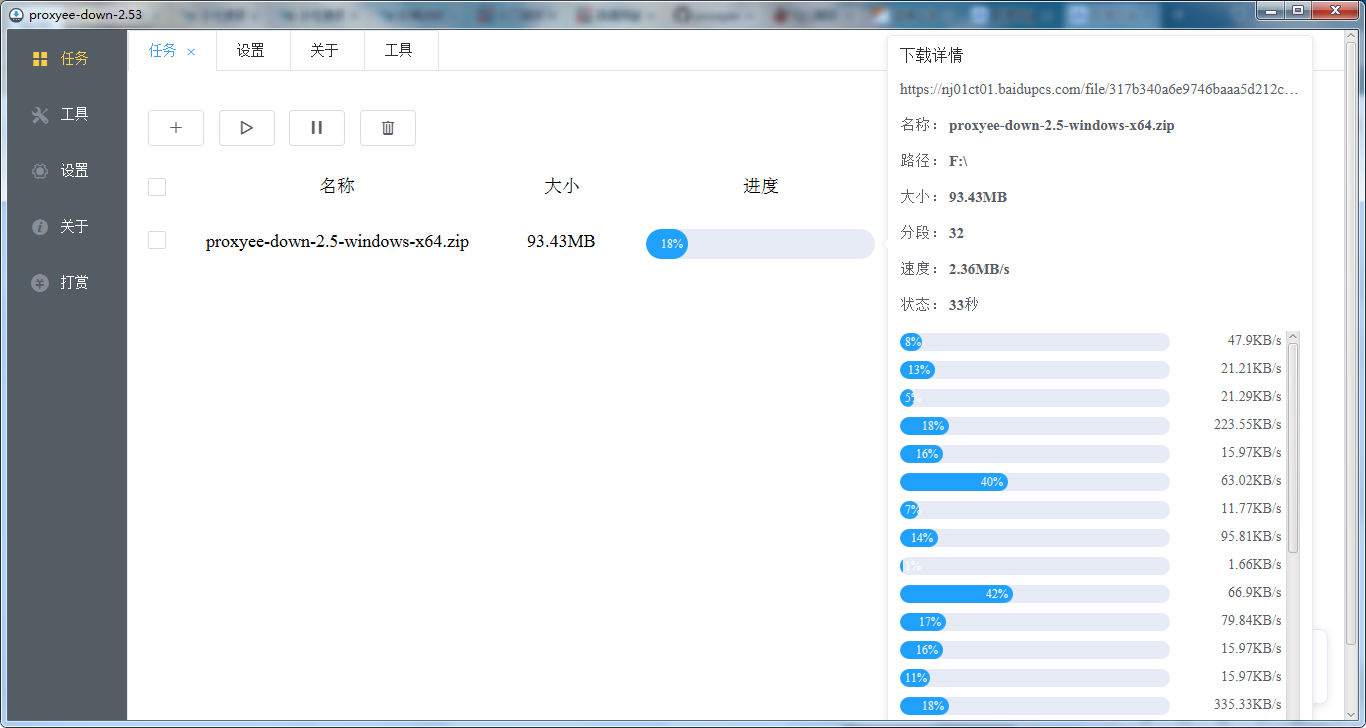Click the 状态 value 33秒
The image size is (1366, 728).
point(964,305)
